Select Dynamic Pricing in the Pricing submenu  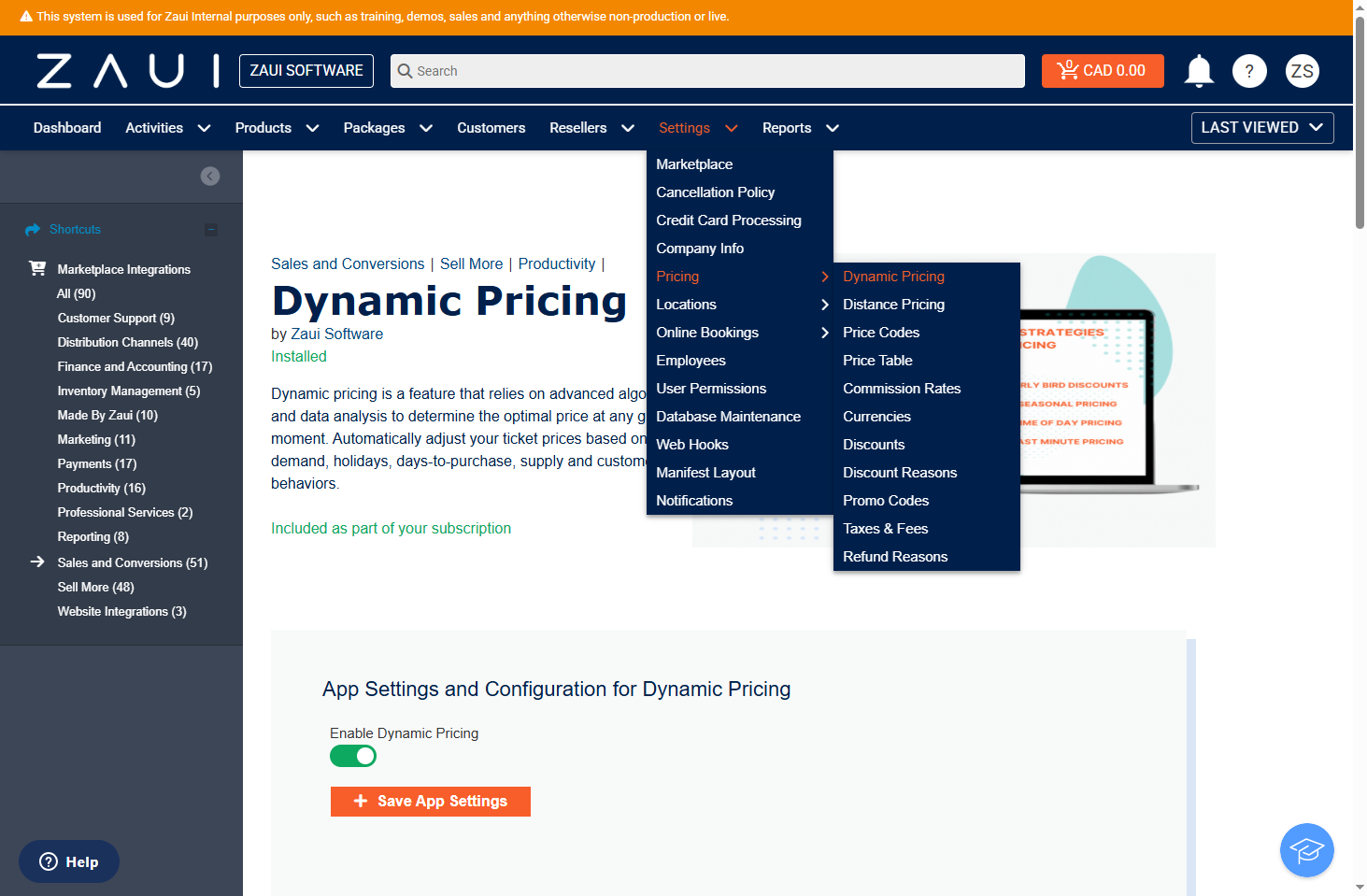click(893, 277)
